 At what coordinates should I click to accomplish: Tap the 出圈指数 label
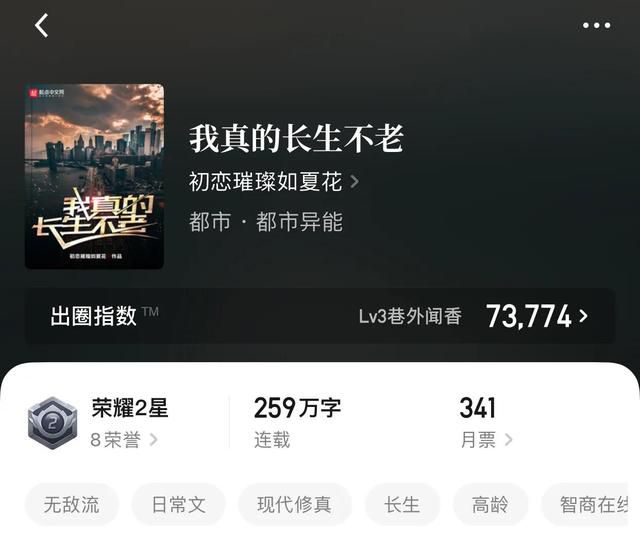coord(93,316)
